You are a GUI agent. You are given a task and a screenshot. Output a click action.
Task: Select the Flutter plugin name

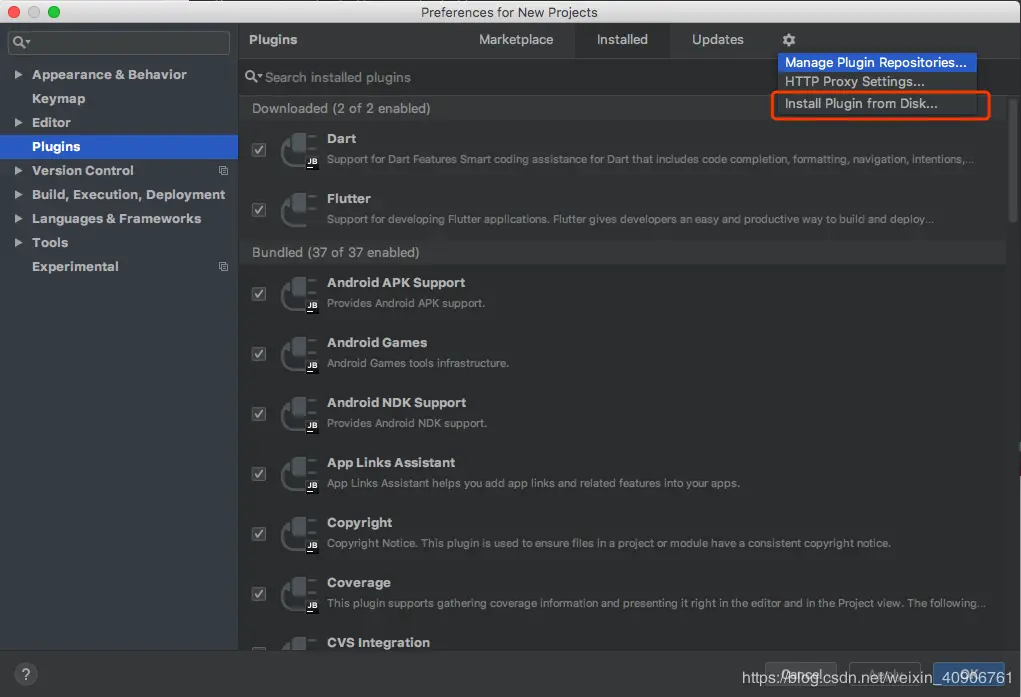pos(348,199)
